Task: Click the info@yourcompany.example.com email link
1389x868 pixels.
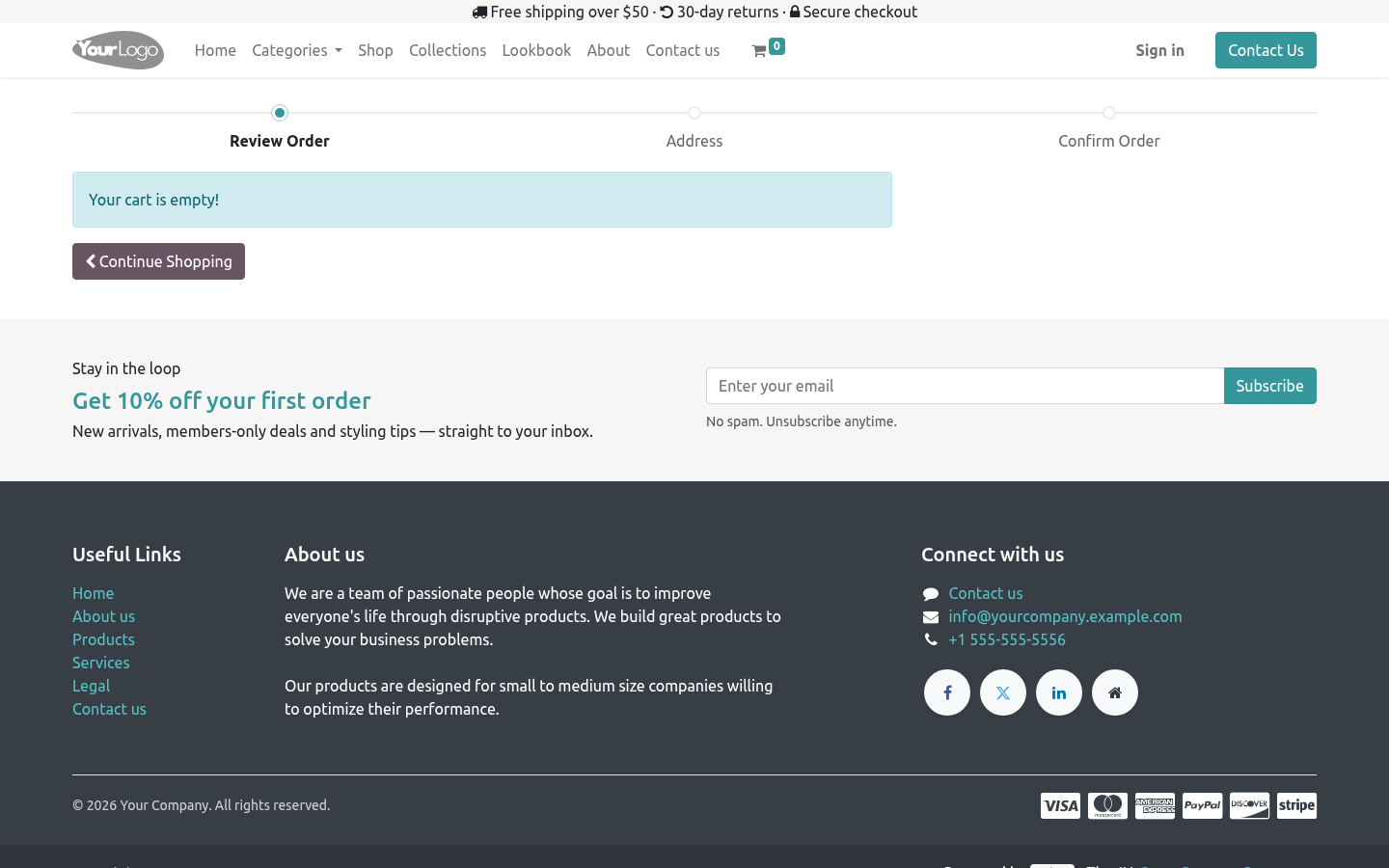Action: [x=1065, y=616]
